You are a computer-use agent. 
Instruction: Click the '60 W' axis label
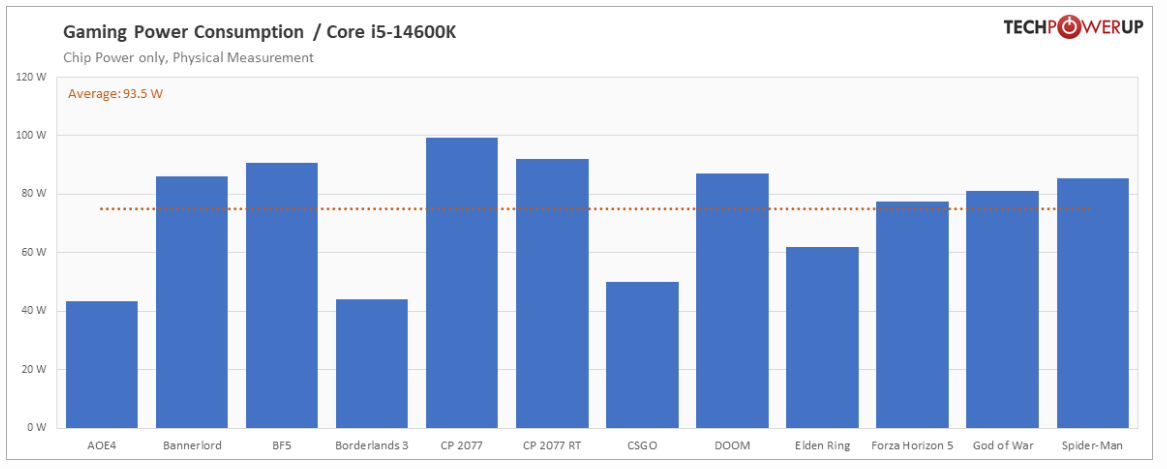[x=34, y=252]
